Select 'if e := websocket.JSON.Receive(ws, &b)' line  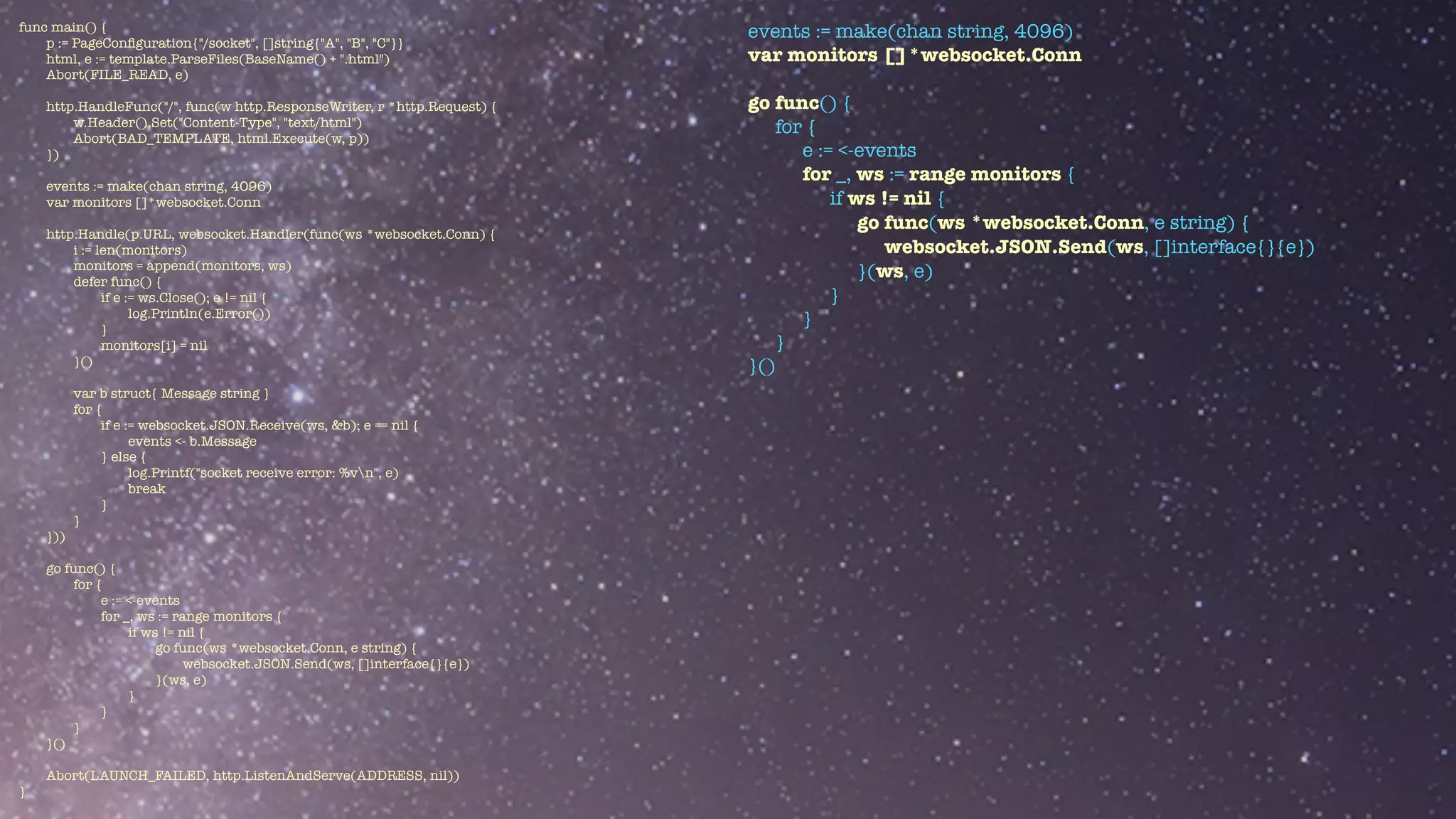(259, 425)
